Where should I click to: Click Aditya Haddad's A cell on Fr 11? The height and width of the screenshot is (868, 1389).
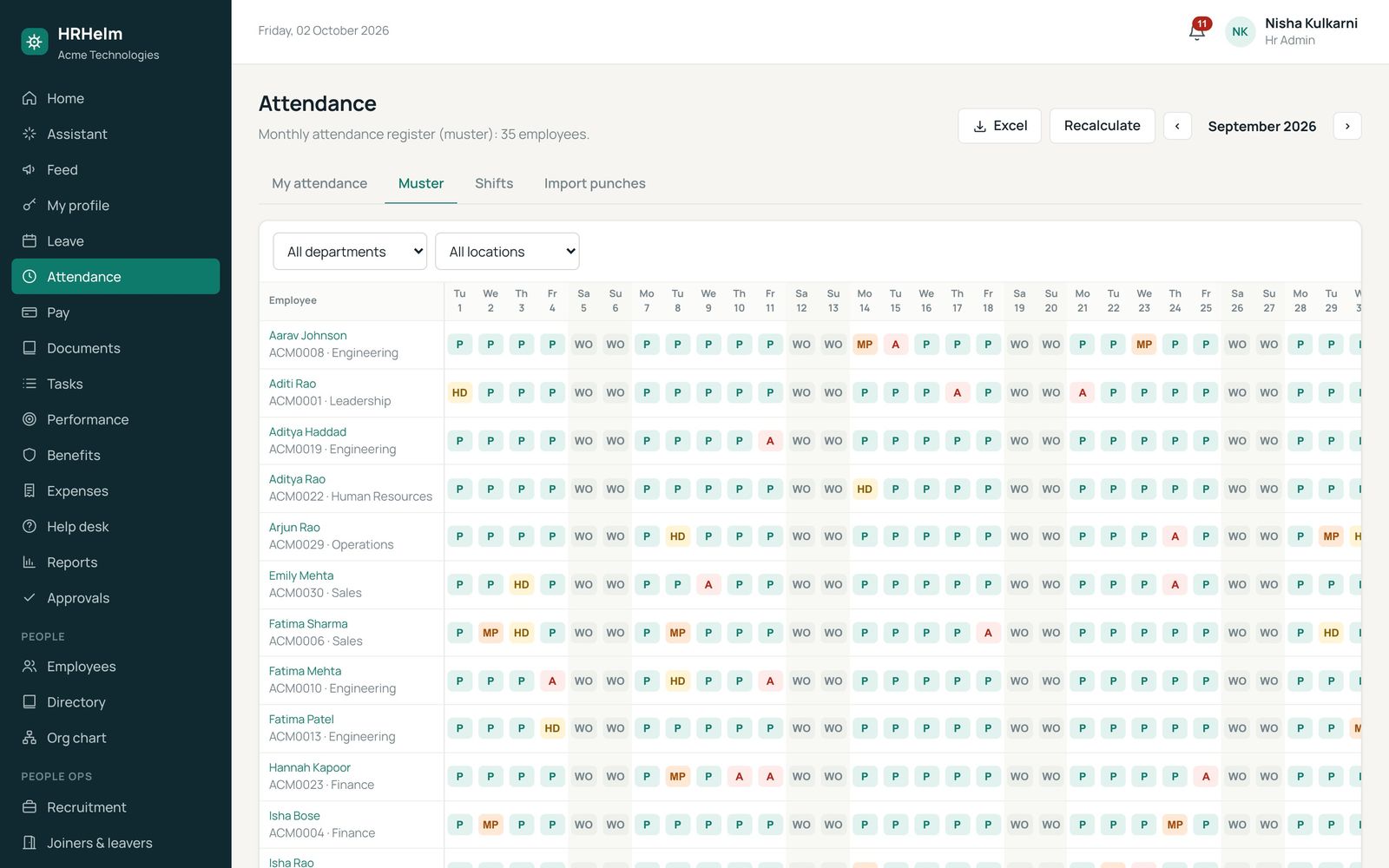770,441
